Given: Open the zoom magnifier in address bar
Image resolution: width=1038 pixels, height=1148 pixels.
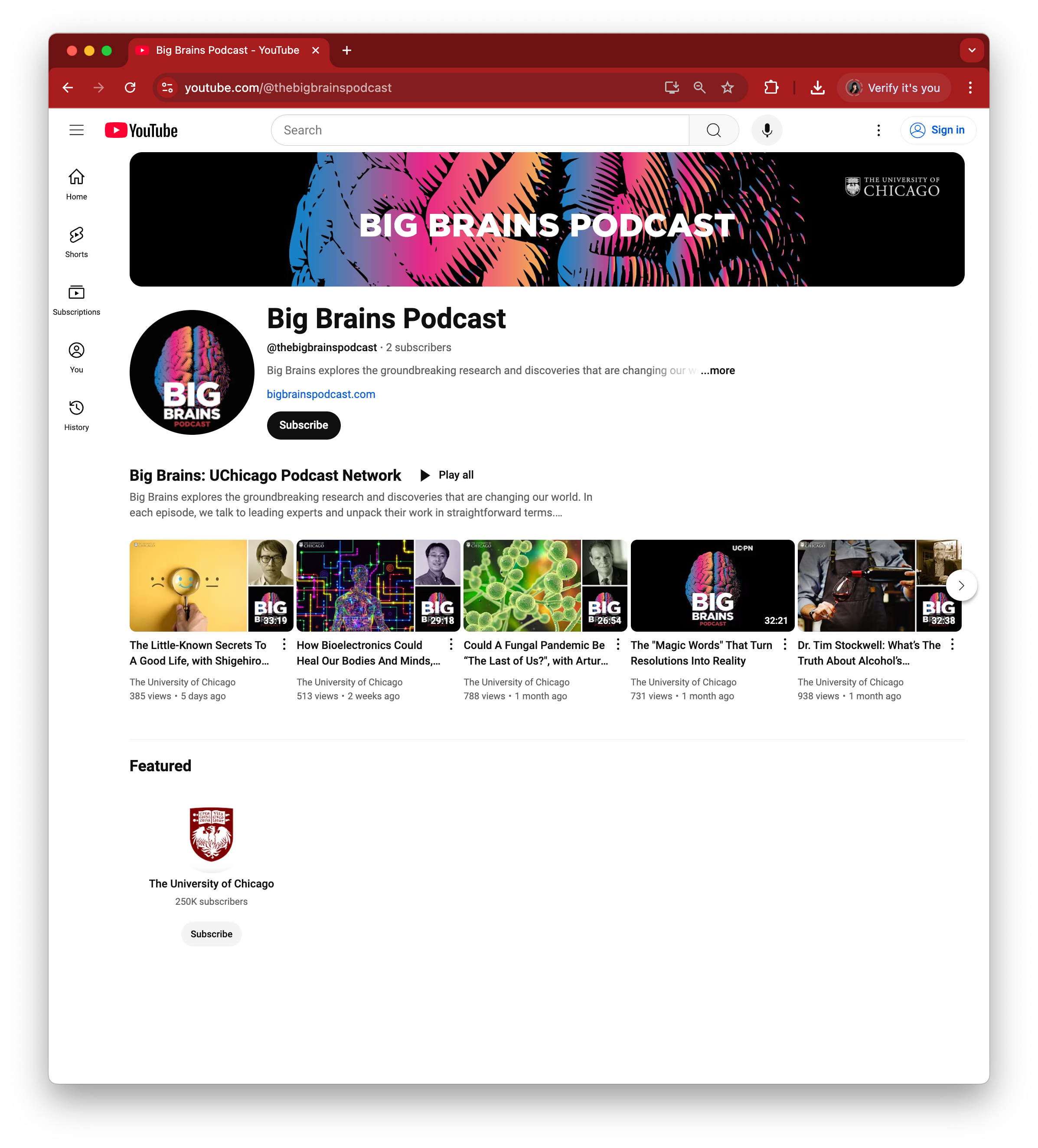Looking at the screenshot, I should point(700,88).
